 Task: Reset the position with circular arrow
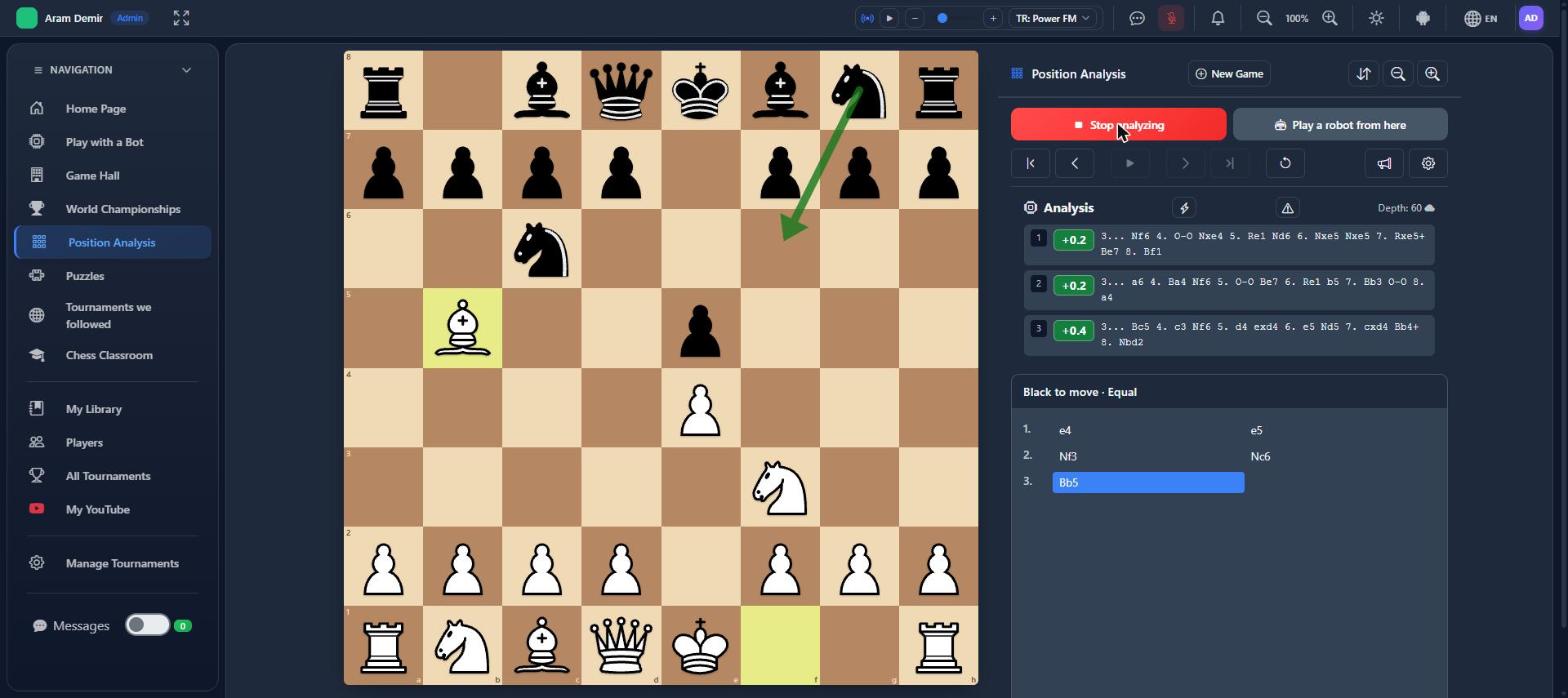pyautogui.click(x=1285, y=163)
